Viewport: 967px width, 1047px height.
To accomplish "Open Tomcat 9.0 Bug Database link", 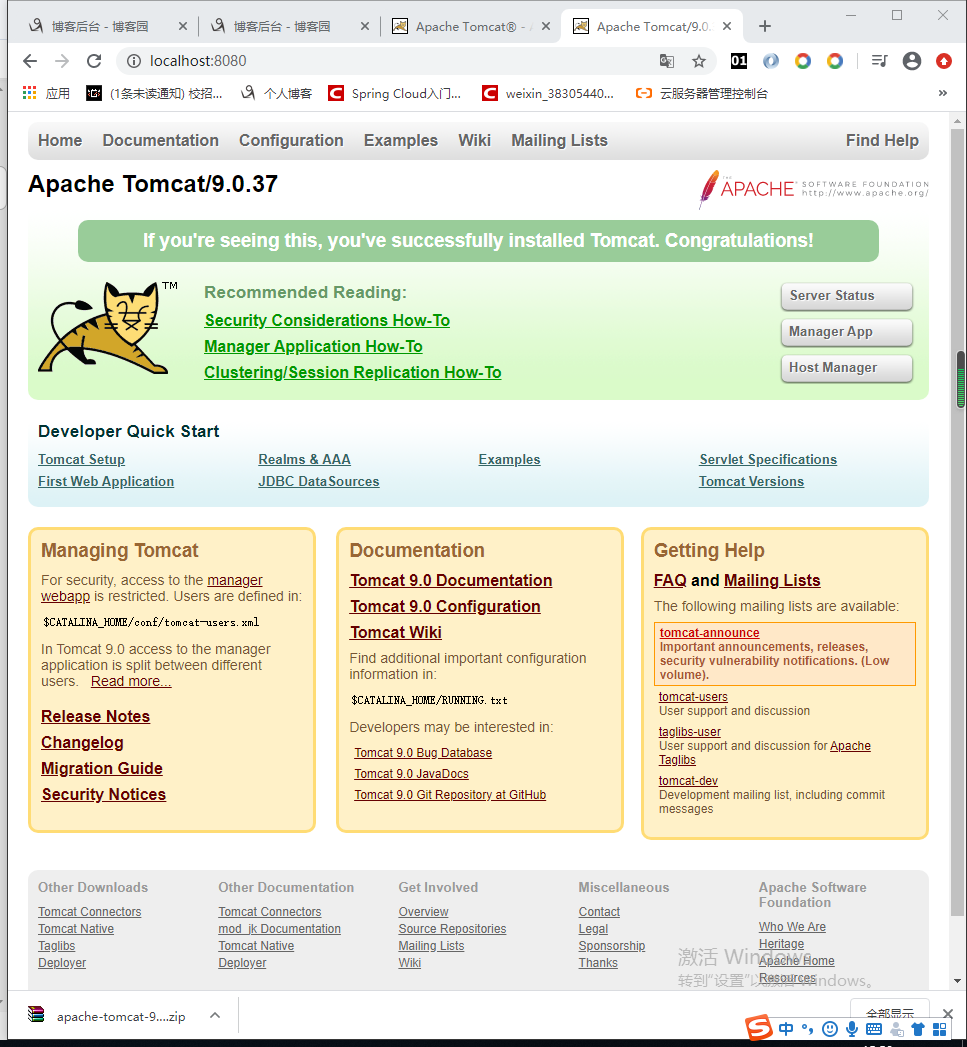I will click(423, 753).
